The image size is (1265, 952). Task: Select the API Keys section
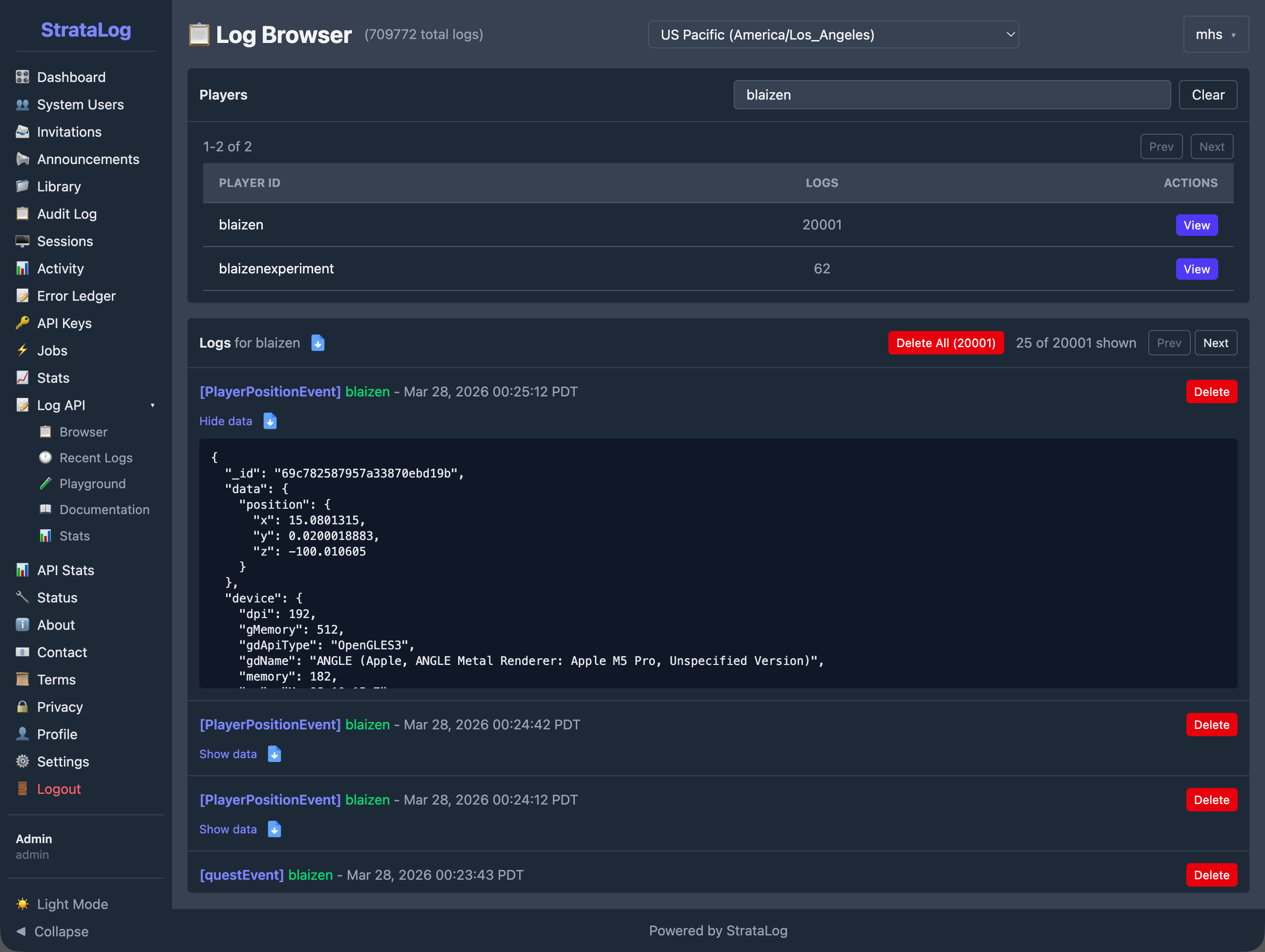click(64, 323)
